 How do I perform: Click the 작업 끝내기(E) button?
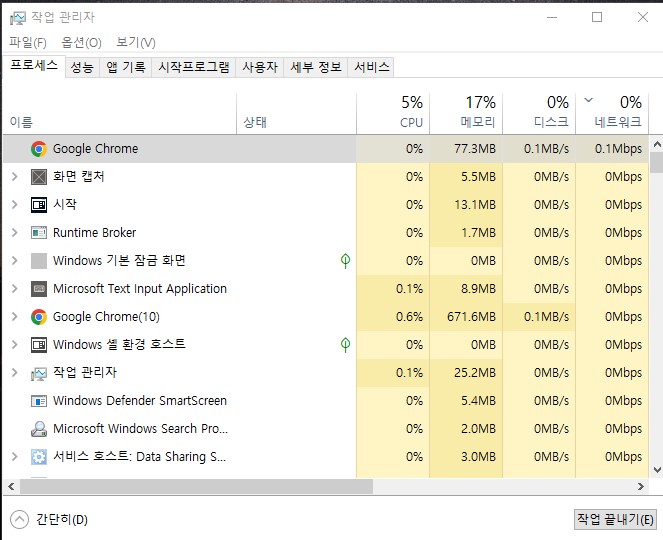[x=615, y=519]
